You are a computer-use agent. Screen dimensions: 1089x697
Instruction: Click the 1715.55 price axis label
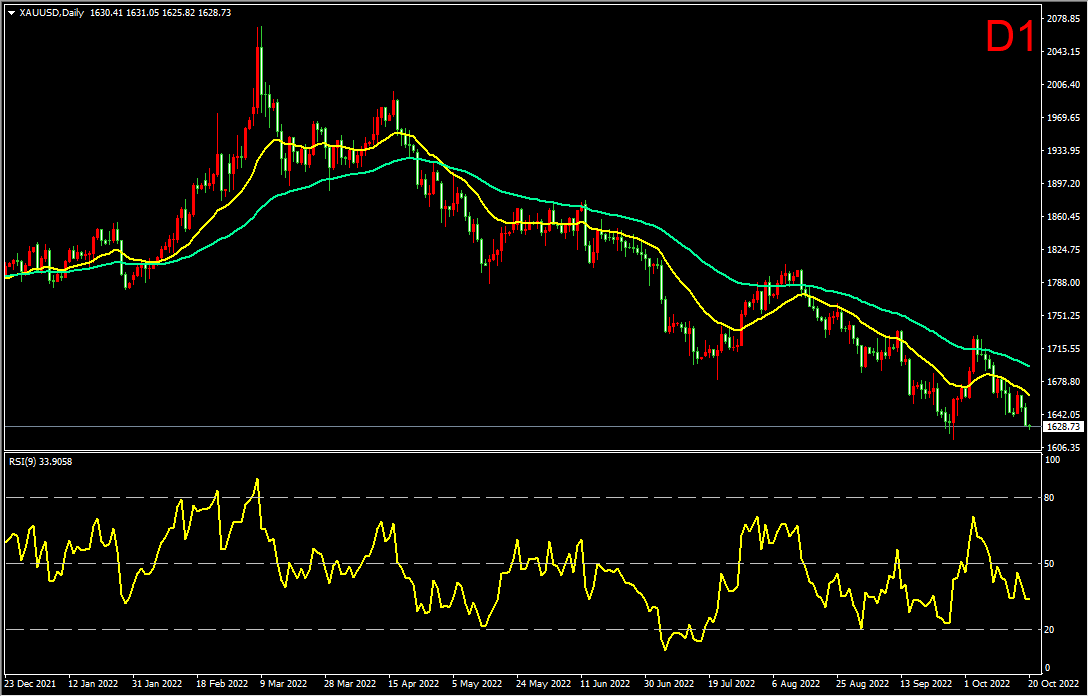pos(1063,348)
